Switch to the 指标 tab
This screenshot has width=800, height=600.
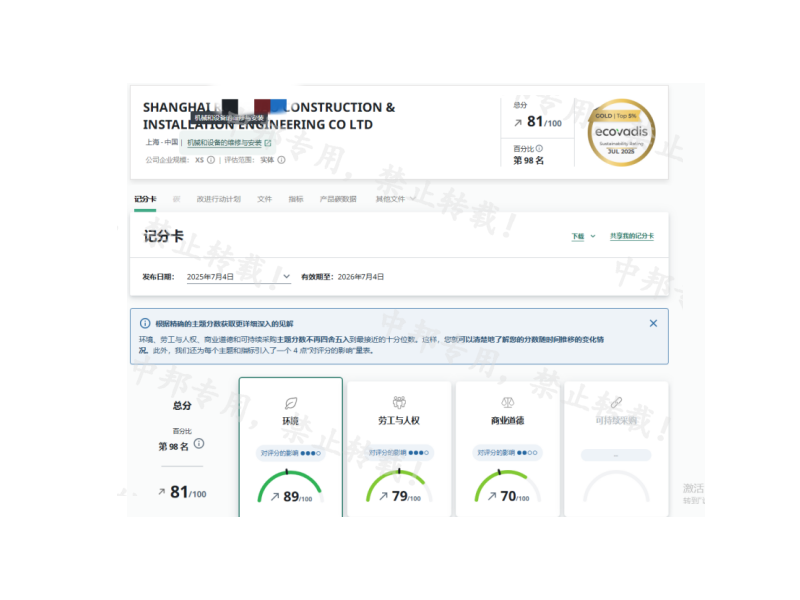pos(295,199)
